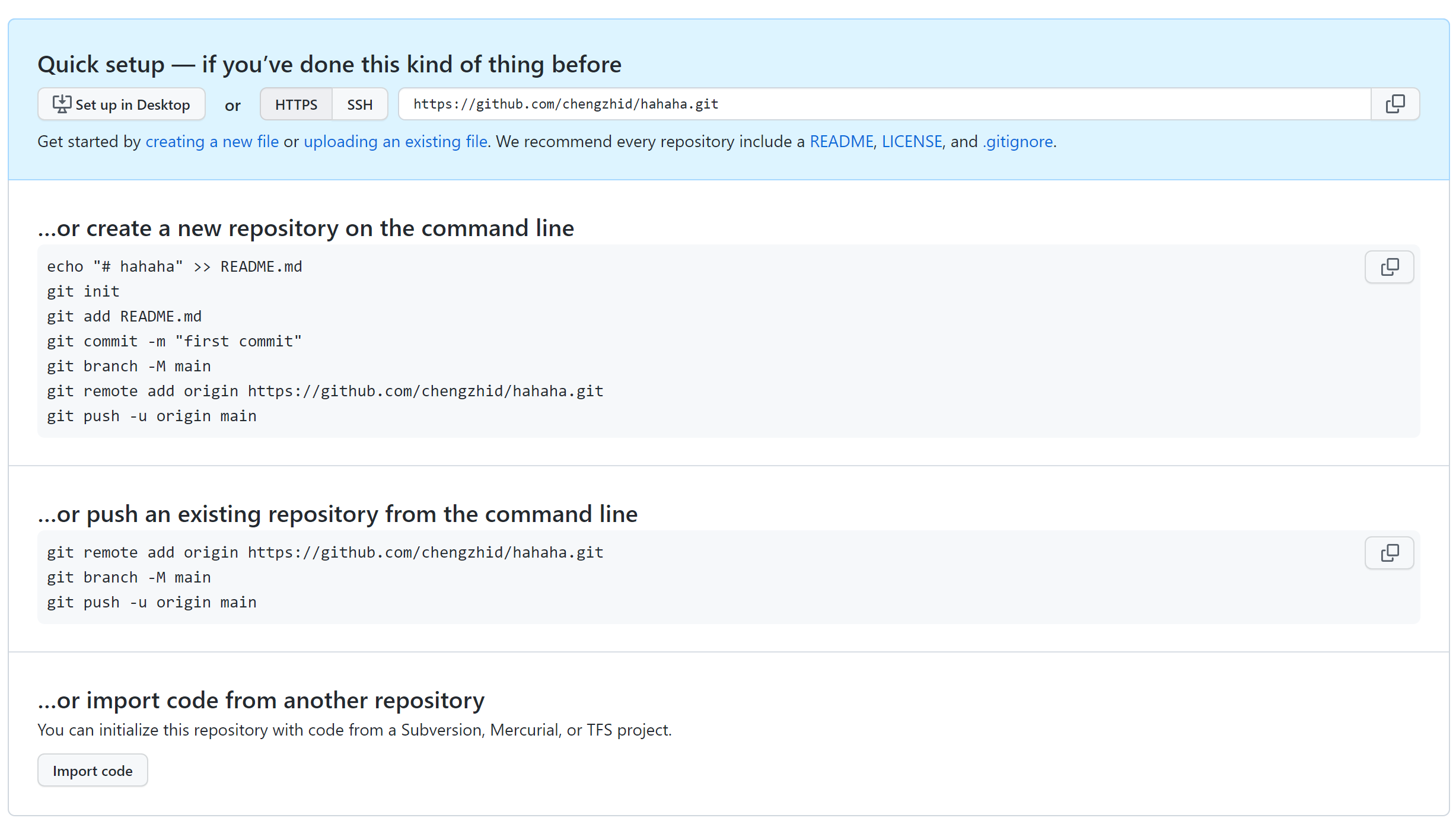1456x821 pixels.
Task: Click the Set up in Desktop button
Action: tap(122, 104)
